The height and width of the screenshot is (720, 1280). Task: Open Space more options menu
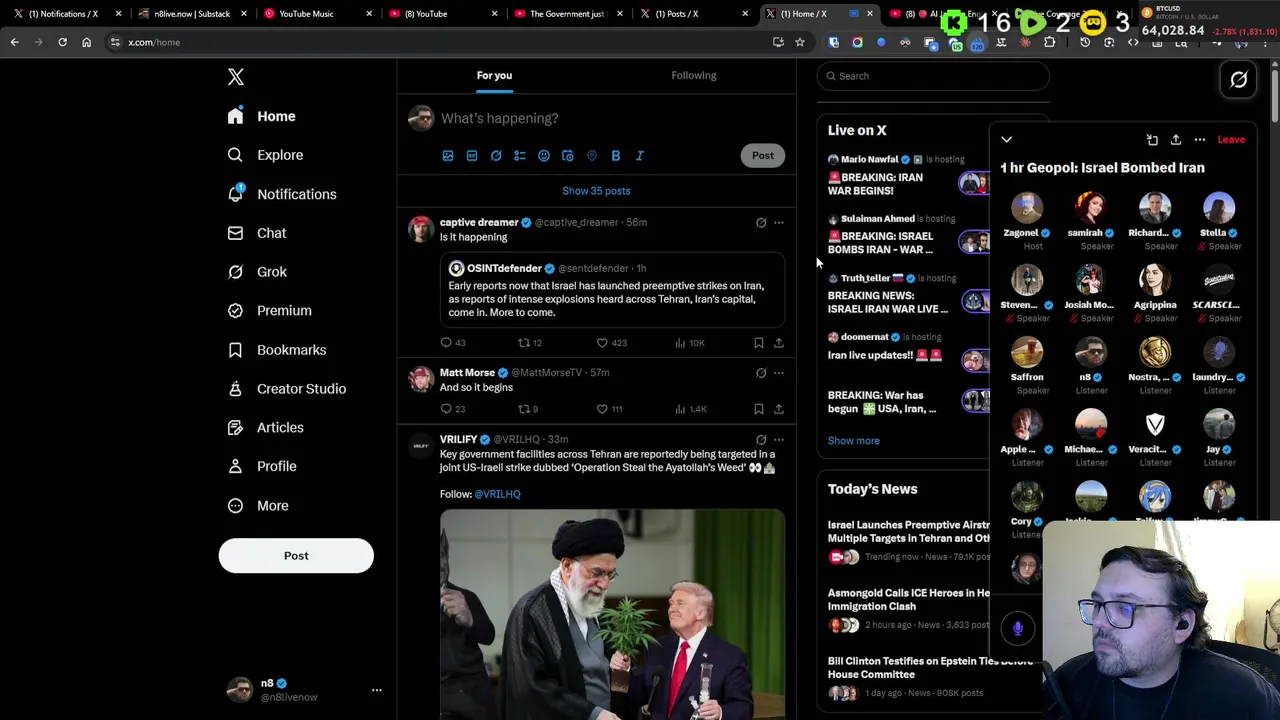(x=1200, y=140)
